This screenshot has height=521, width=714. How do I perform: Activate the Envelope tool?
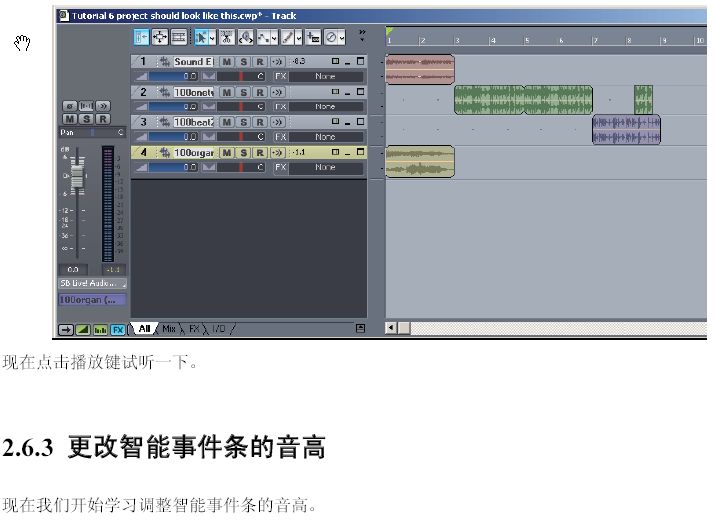click(264, 37)
